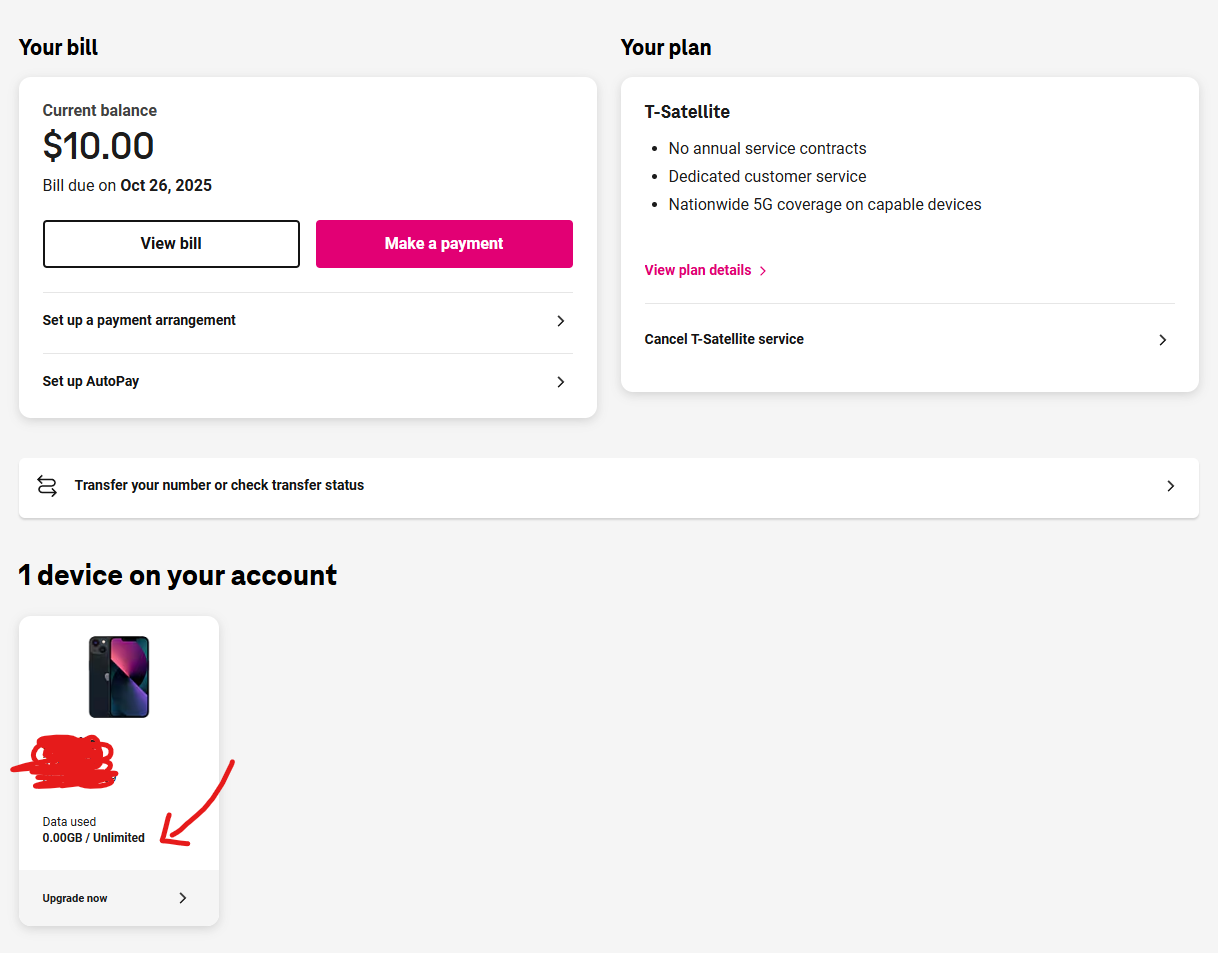The height and width of the screenshot is (953, 1218).
Task: Select Set up a payment arrangement
Action: tap(140, 321)
